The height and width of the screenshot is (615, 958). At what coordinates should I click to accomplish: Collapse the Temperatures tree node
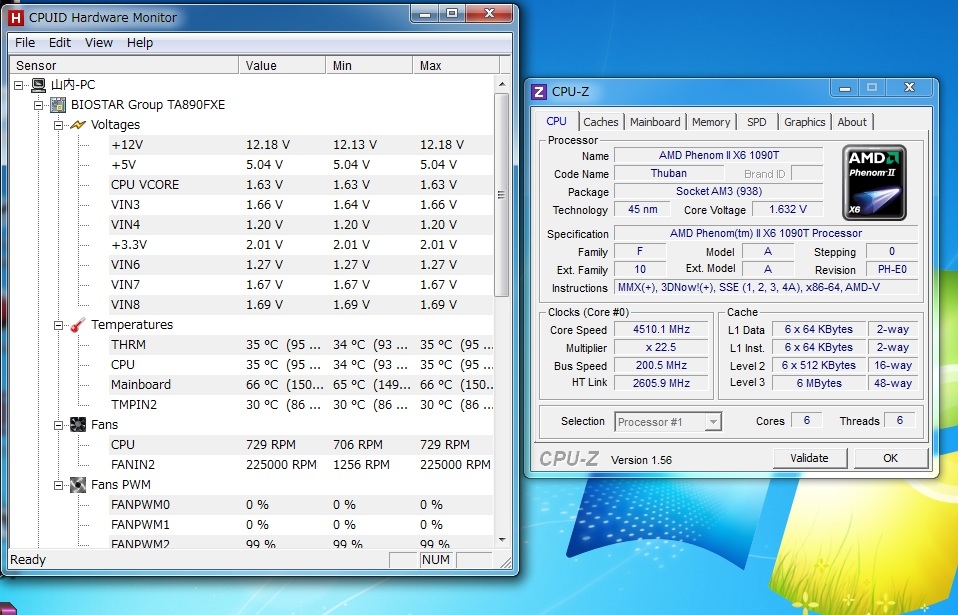59,325
